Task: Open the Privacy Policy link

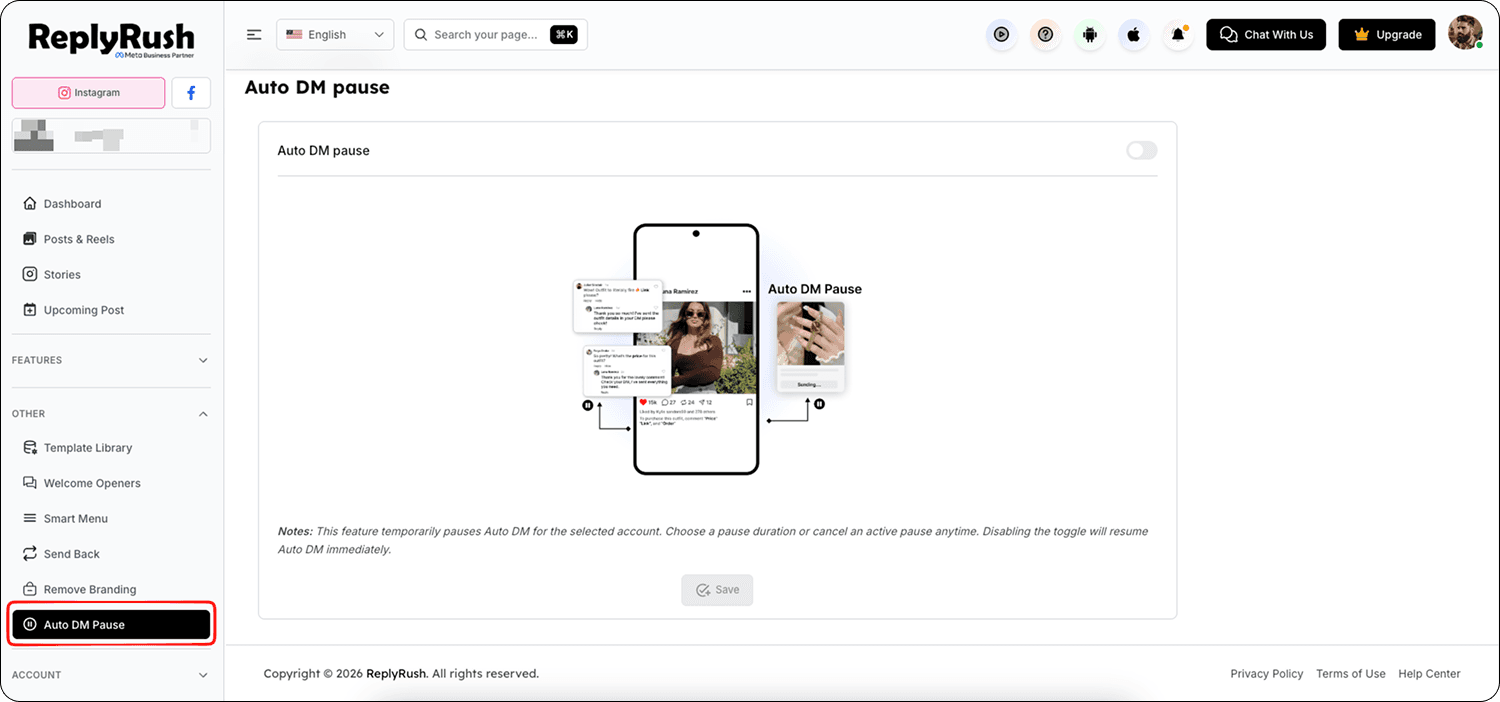Action: (x=1267, y=674)
